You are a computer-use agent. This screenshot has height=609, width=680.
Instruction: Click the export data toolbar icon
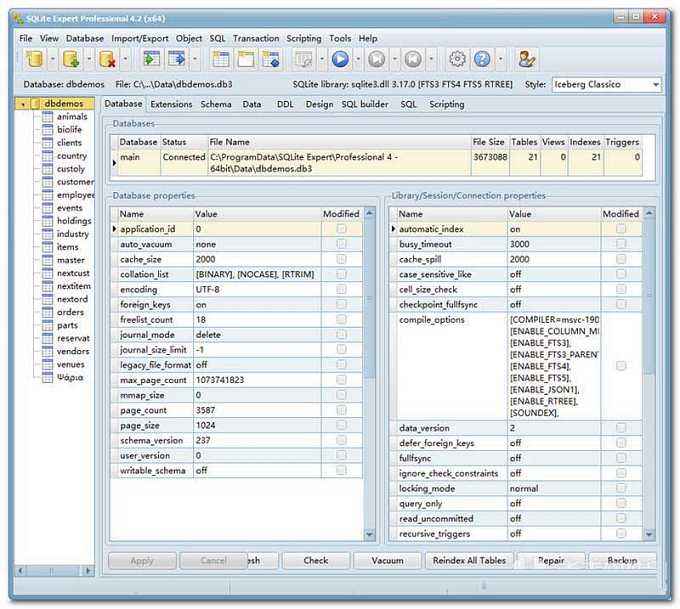[177, 59]
